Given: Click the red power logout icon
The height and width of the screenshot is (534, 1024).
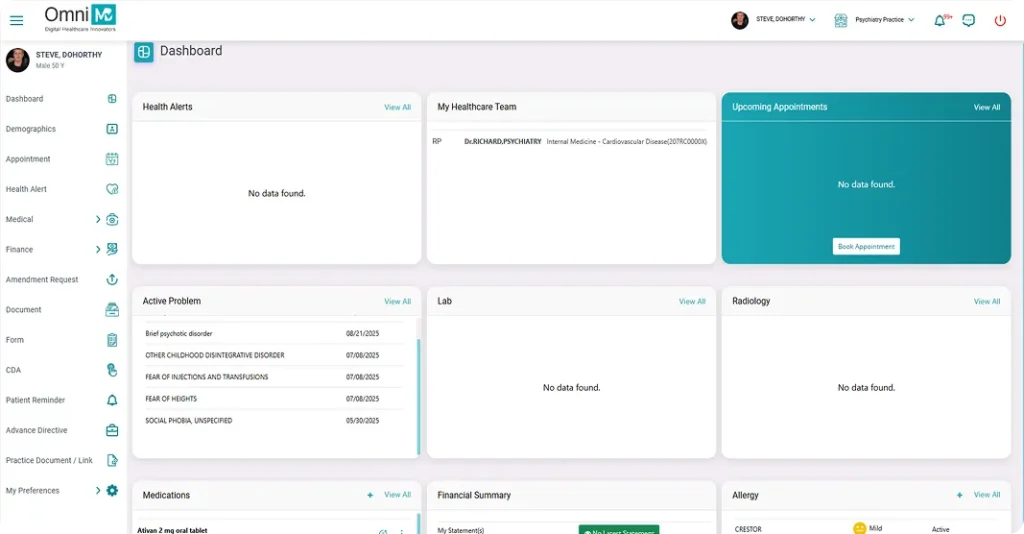Looking at the screenshot, I should [1000, 20].
